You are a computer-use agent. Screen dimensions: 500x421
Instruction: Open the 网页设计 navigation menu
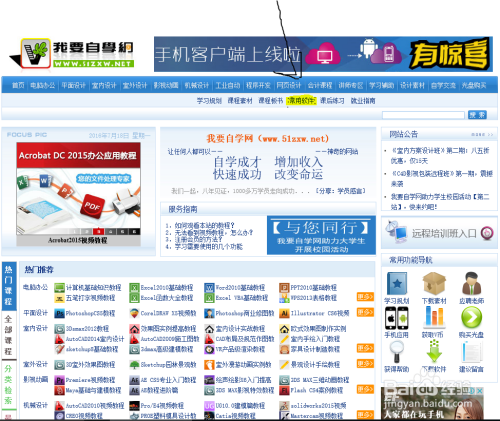pos(289,86)
